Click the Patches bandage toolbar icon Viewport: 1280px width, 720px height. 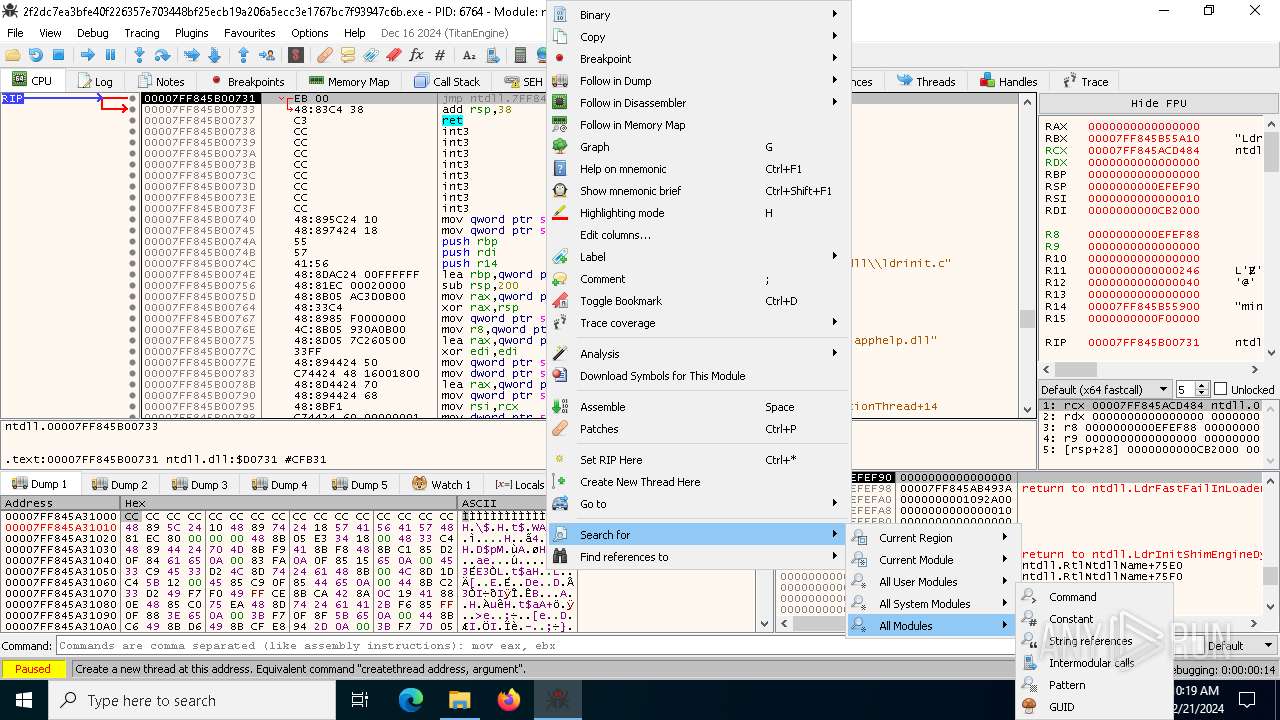pos(324,55)
